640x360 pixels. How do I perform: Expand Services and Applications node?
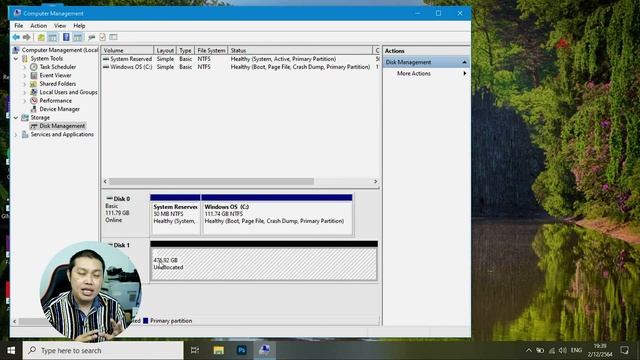[x=16, y=135]
